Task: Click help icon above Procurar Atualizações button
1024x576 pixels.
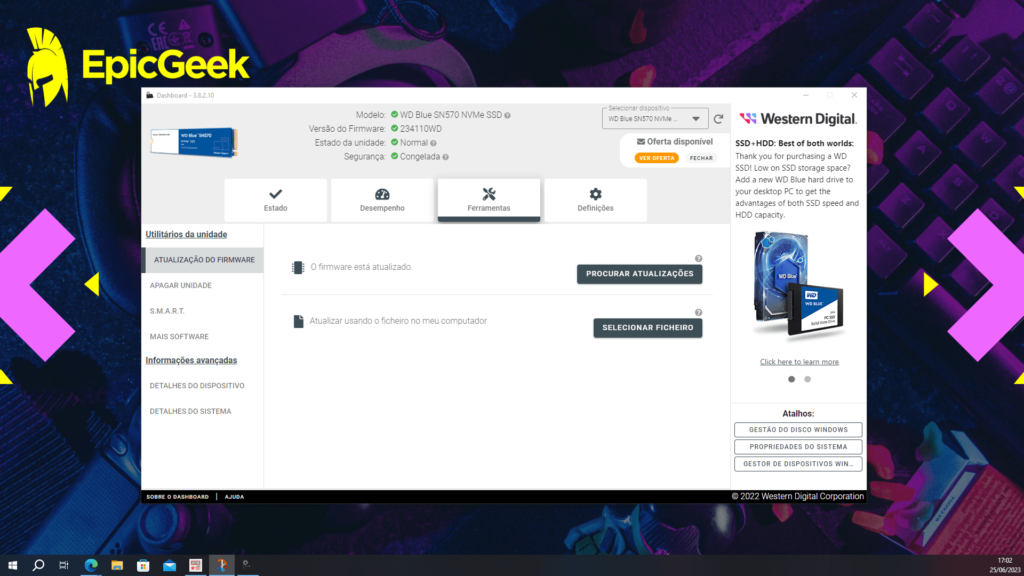Action: [x=698, y=258]
